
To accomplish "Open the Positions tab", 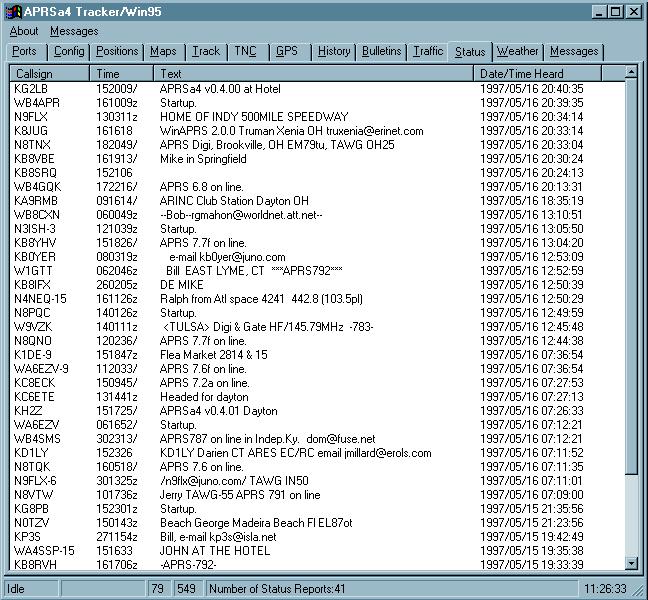I will 117,51.
